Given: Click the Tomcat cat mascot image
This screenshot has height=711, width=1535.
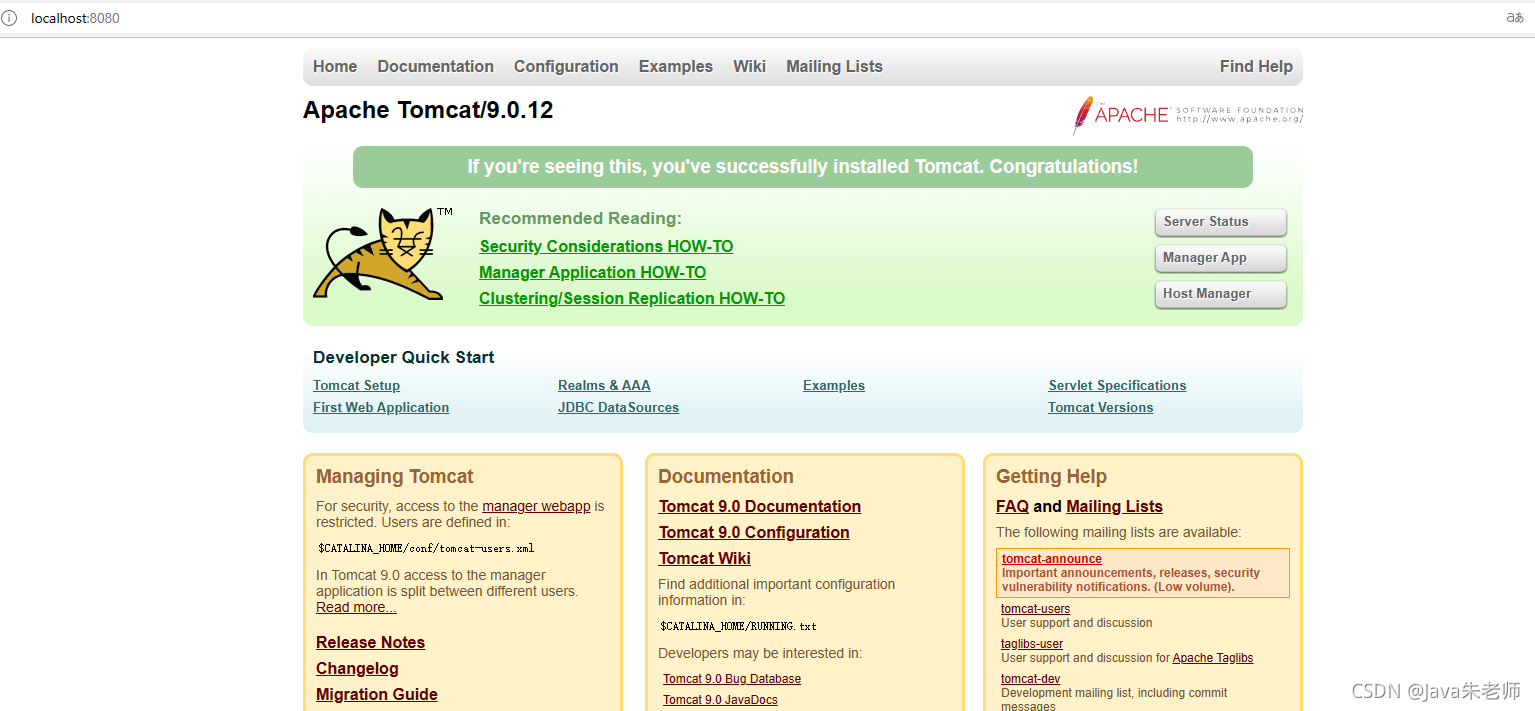Looking at the screenshot, I should (384, 253).
